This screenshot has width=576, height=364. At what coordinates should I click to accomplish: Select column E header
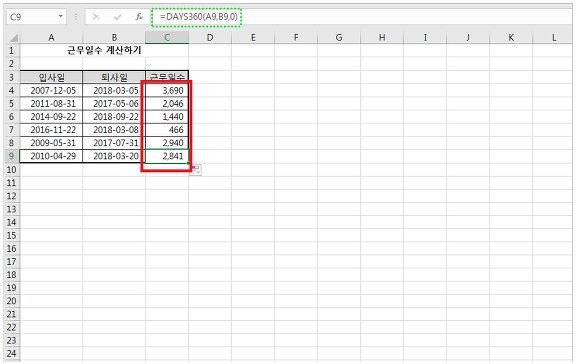tap(253, 37)
